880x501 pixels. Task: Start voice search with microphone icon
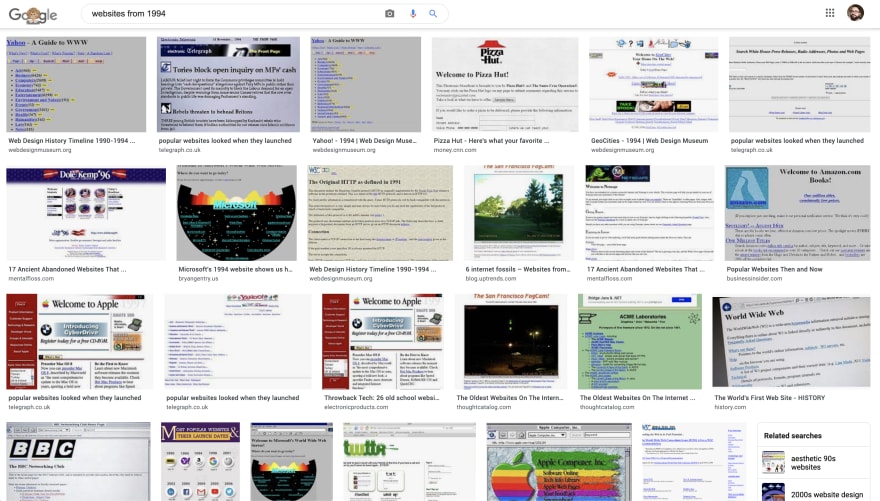[x=413, y=13]
